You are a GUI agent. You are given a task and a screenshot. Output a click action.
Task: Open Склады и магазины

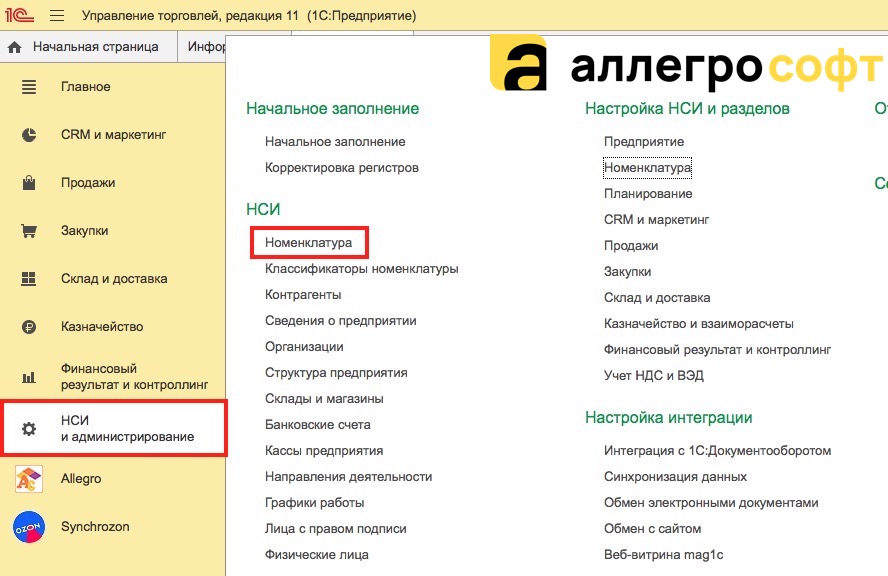[324, 399]
